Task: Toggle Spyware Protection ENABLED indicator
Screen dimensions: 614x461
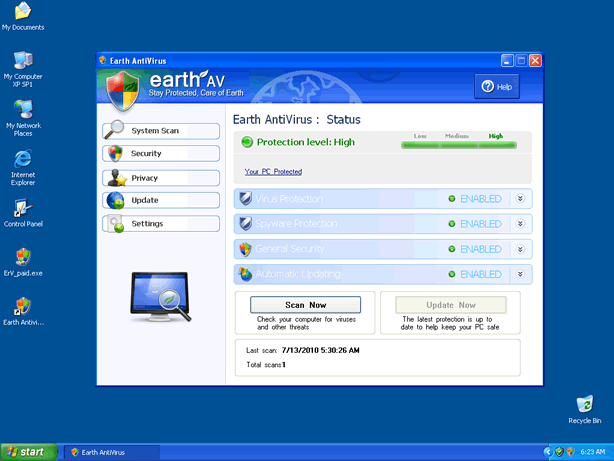Action: click(x=476, y=224)
